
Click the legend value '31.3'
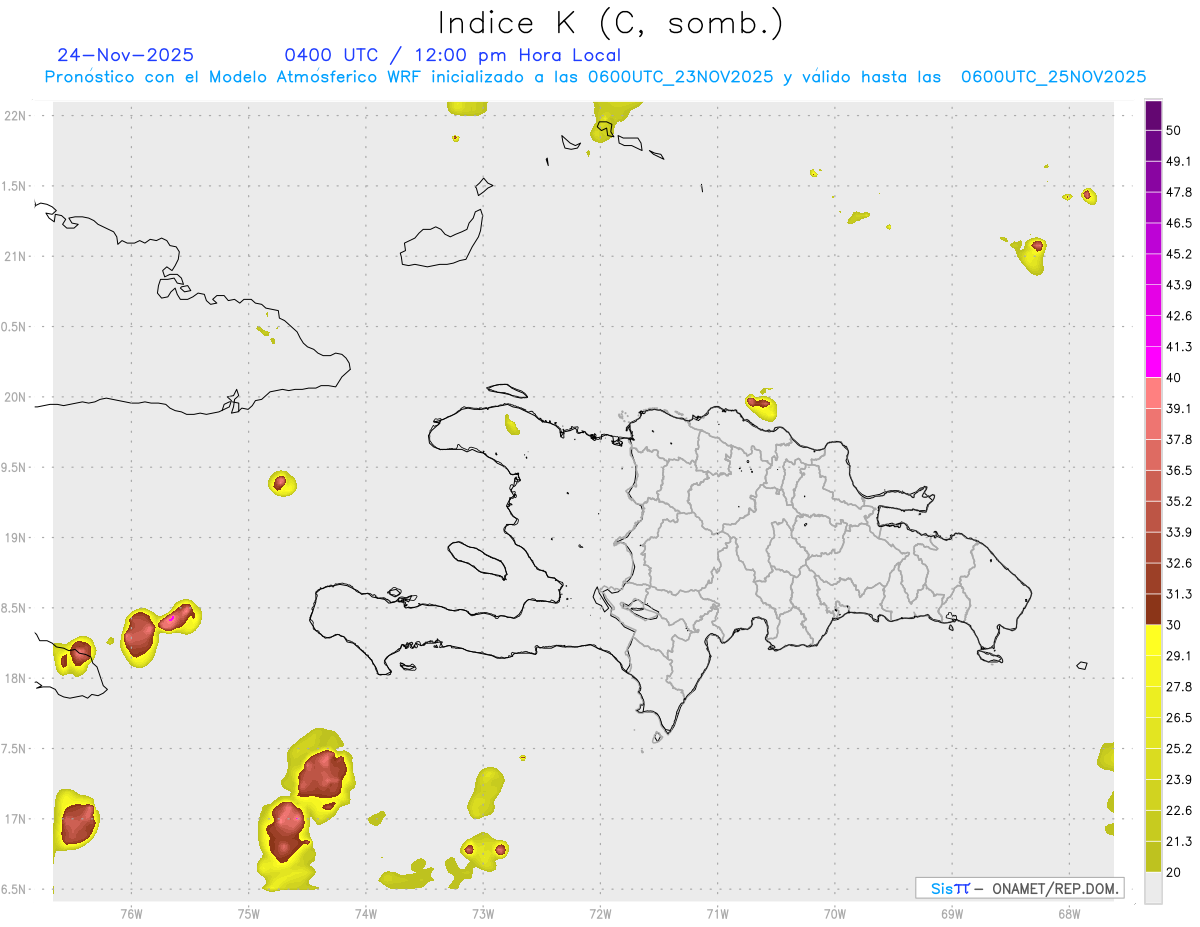pos(1179,594)
